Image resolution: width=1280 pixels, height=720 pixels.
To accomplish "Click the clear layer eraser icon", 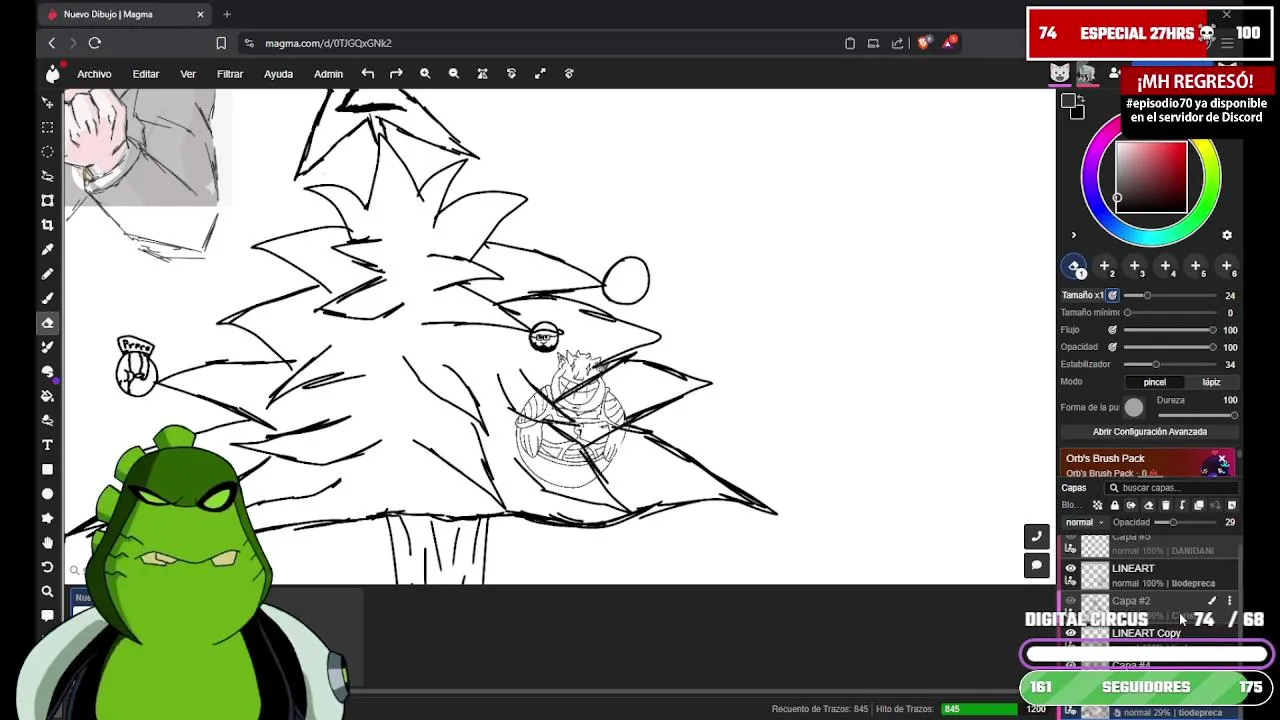I will coord(1148,505).
